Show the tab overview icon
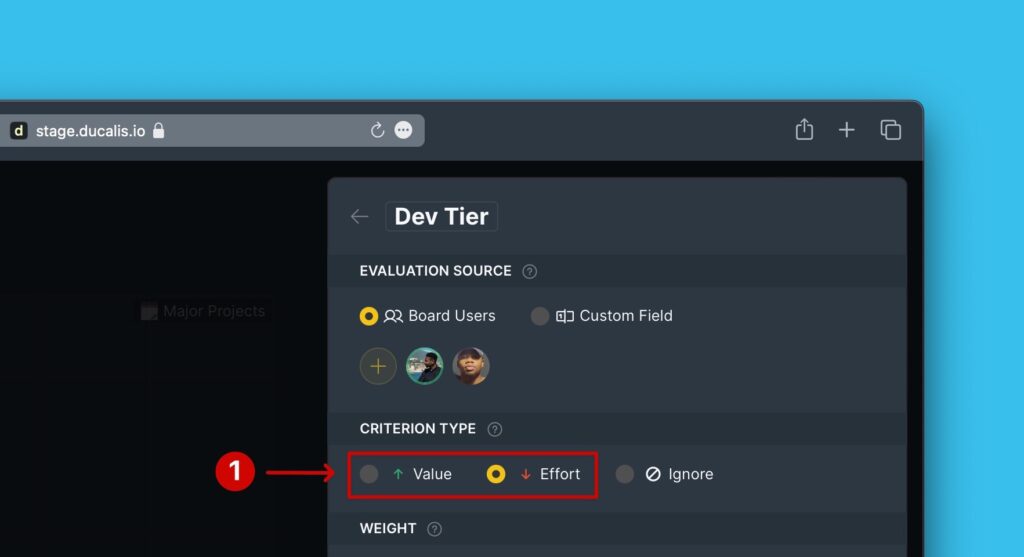This screenshot has height=557, width=1024. click(x=890, y=130)
